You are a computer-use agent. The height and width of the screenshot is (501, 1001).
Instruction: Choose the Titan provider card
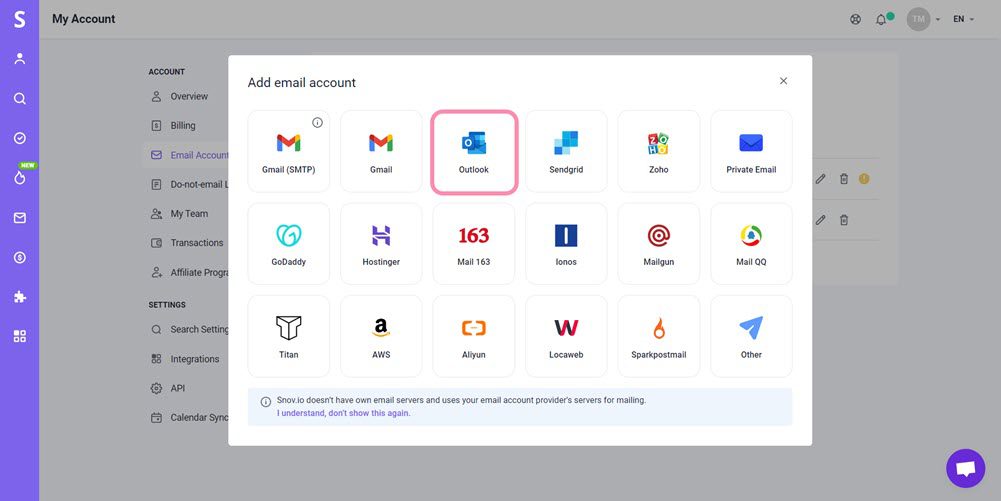[289, 336]
